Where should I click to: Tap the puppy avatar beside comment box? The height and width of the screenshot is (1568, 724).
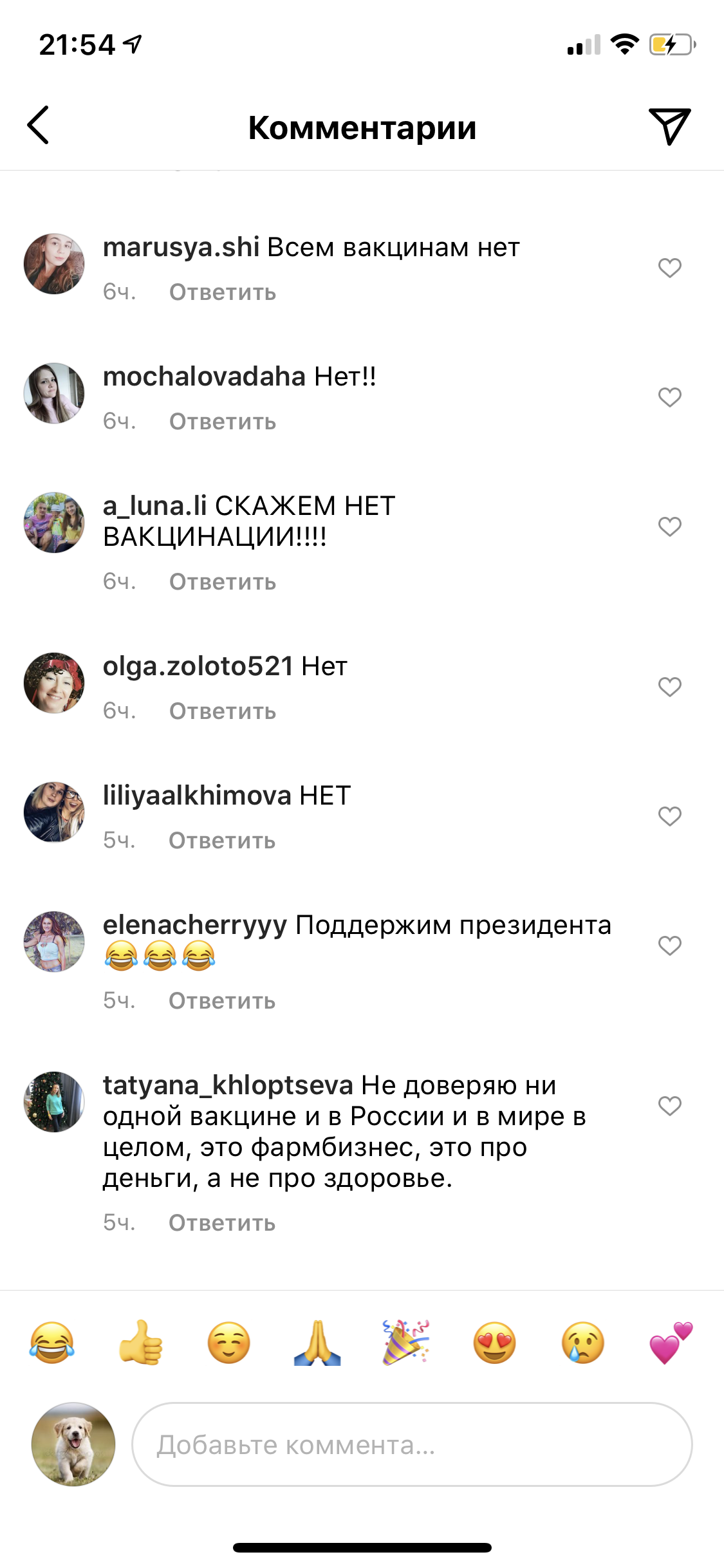click(x=73, y=1444)
